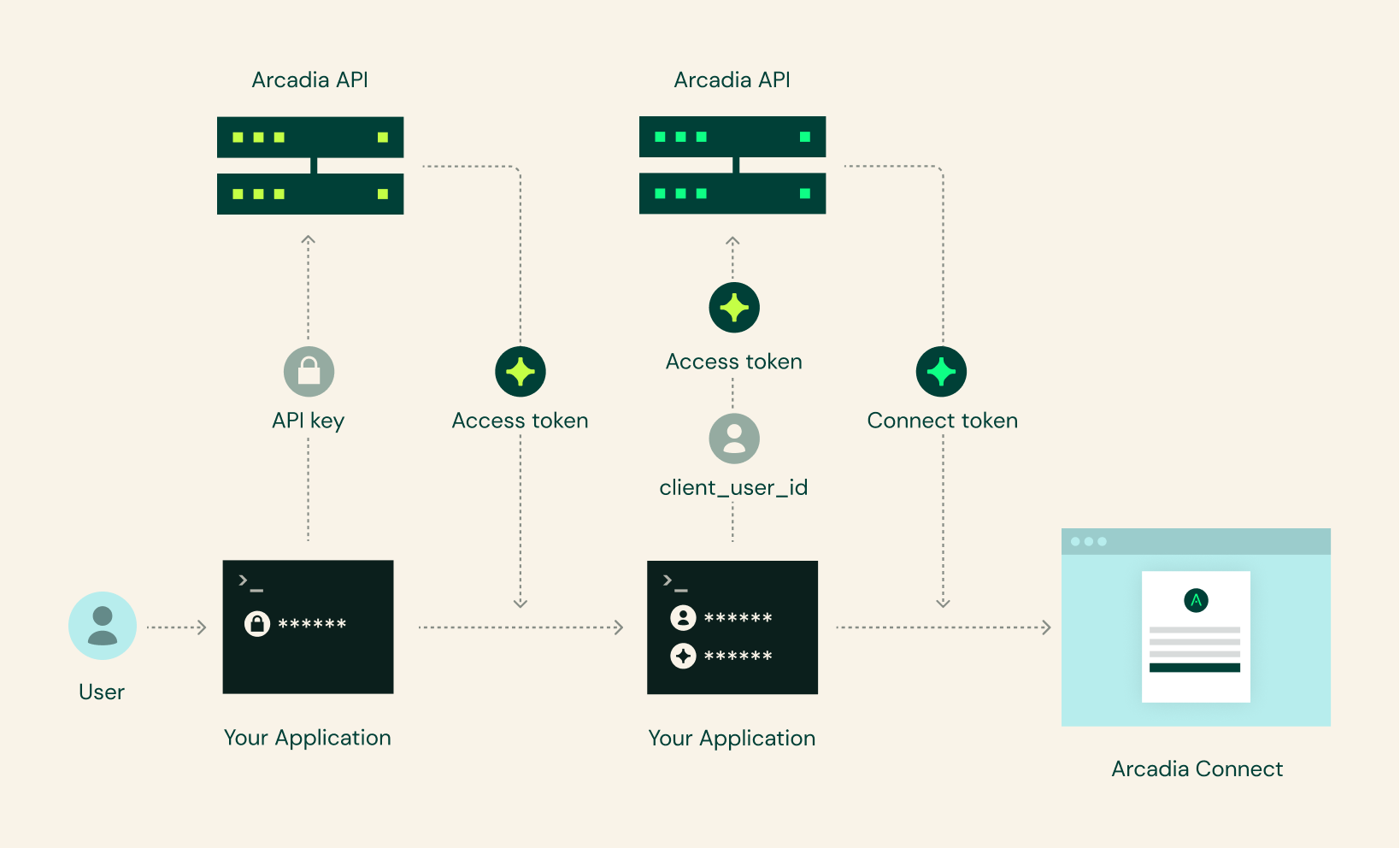Viewport: 1400px width, 848px height.
Task: Click the 'Connect token' label
Action: 942,421
